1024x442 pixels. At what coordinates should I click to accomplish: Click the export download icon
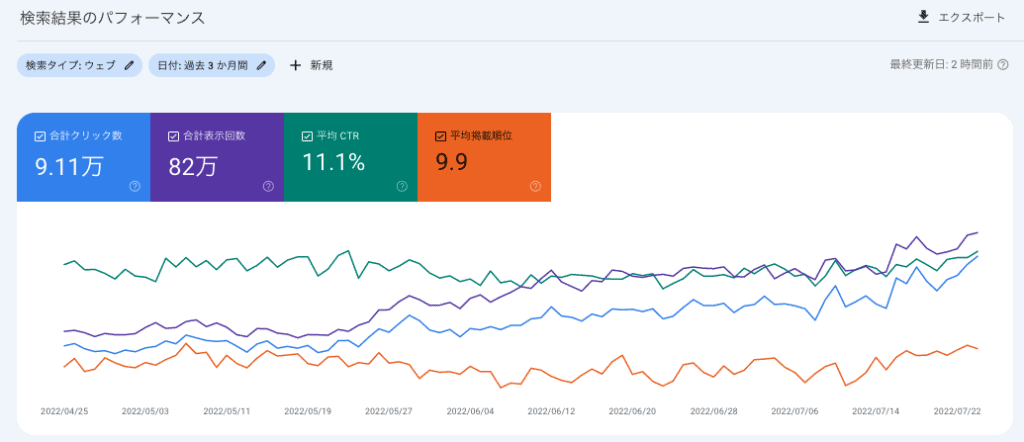923,18
